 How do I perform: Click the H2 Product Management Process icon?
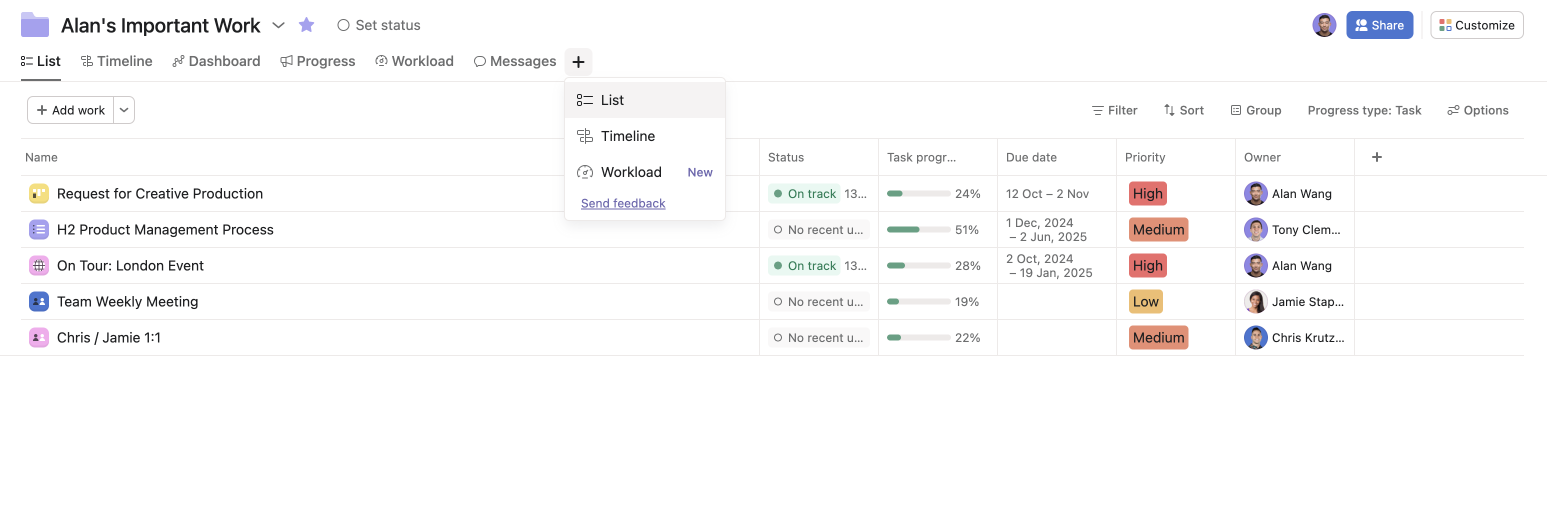(39, 230)
